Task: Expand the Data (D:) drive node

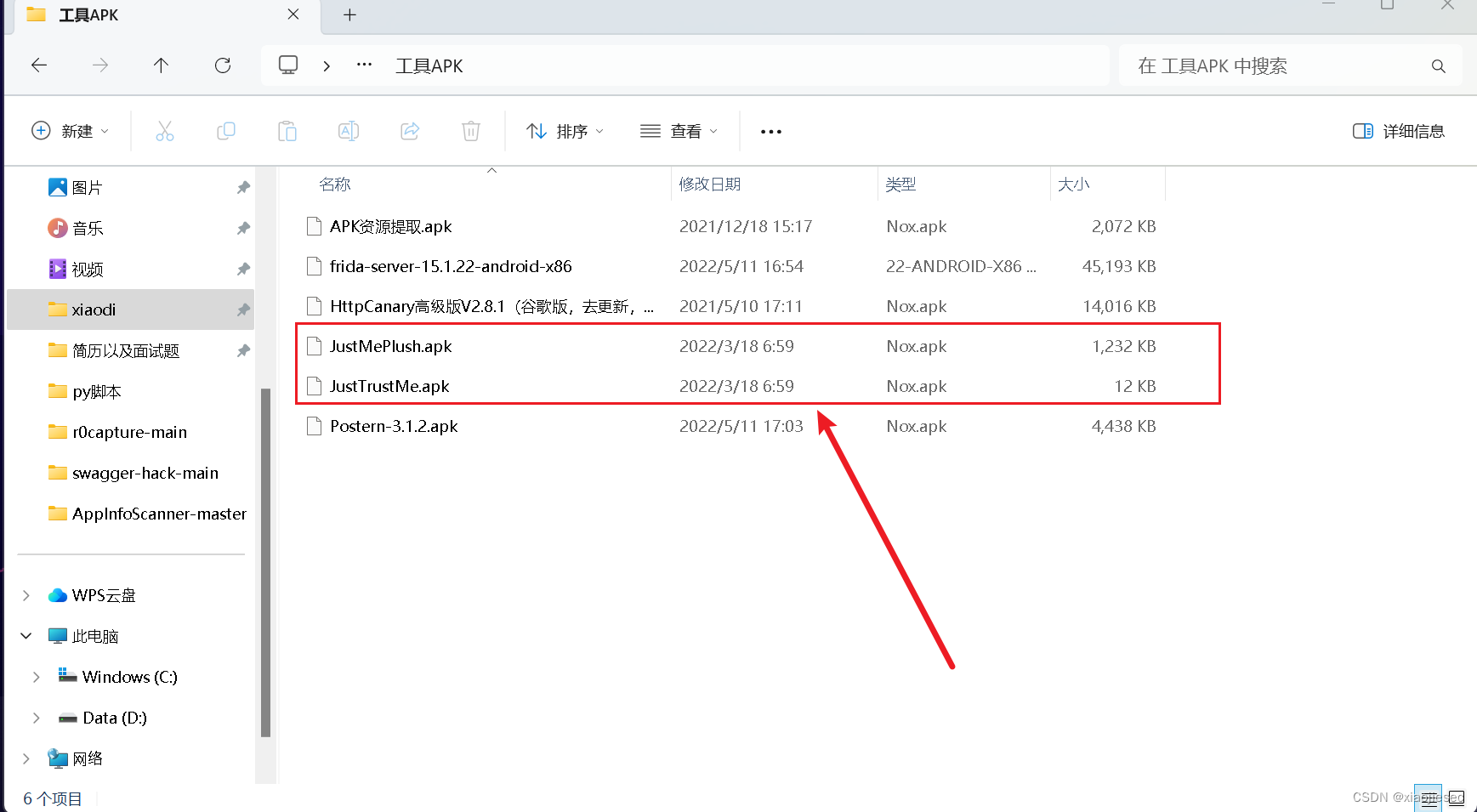Action: (37, 718)
